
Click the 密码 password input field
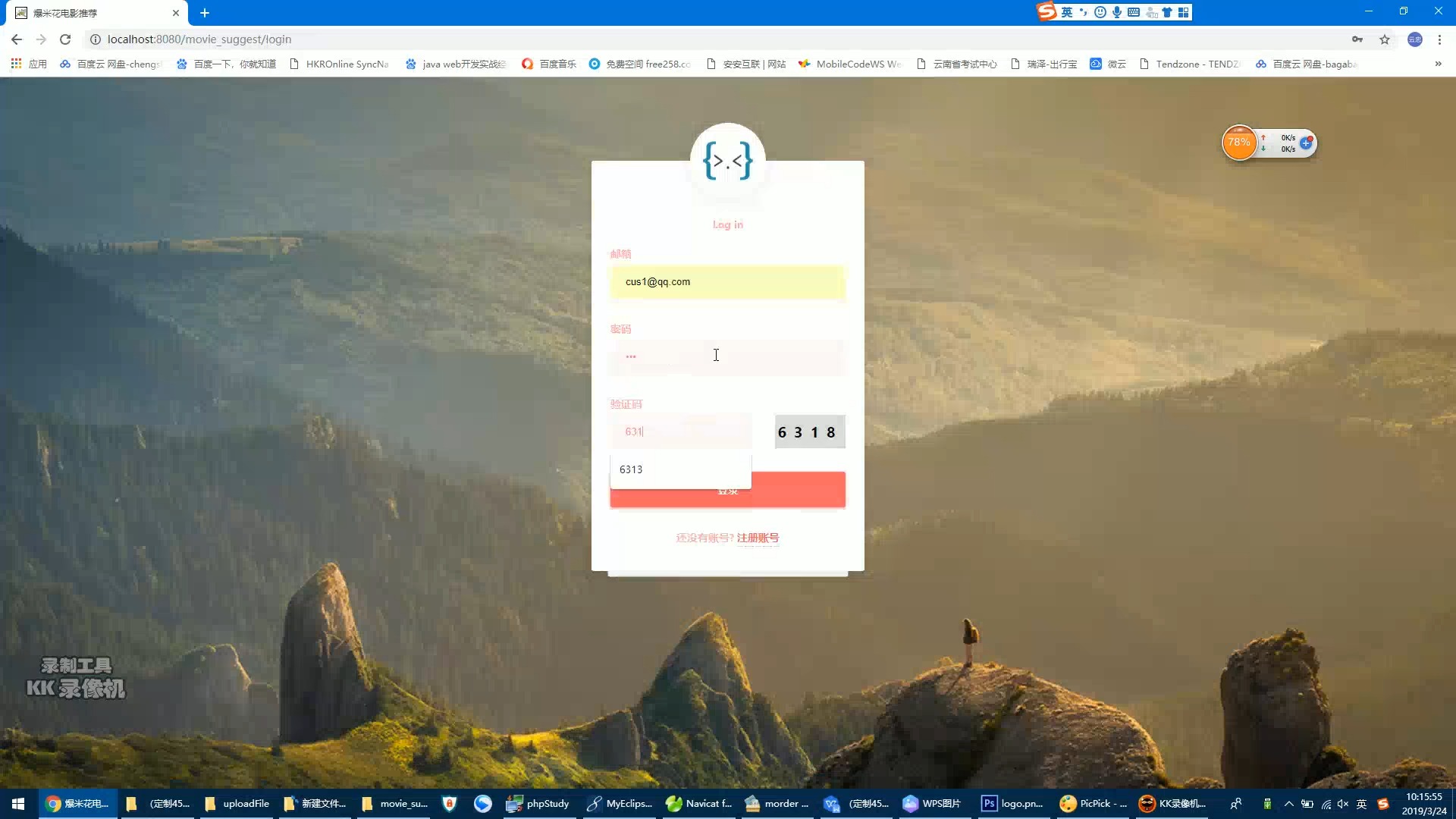pyautogui.click(x=727, y=356)
